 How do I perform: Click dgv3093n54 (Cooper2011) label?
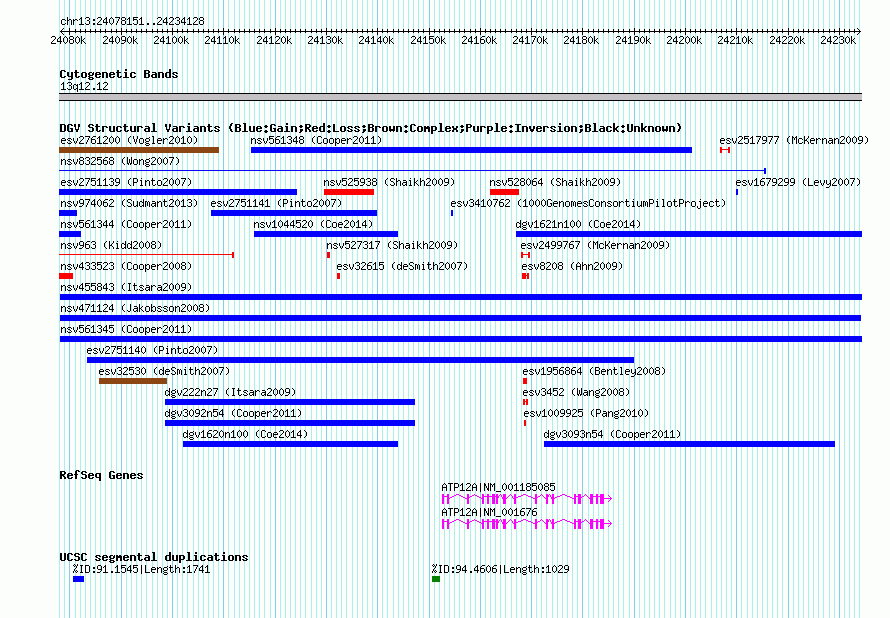pos(612,434)
